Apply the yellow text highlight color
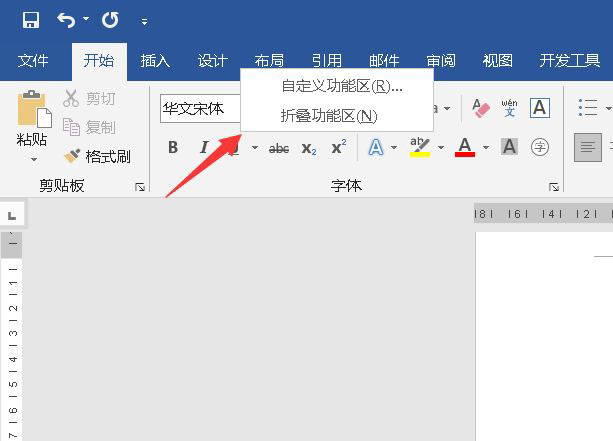613x441 pixels. point(420,147)
